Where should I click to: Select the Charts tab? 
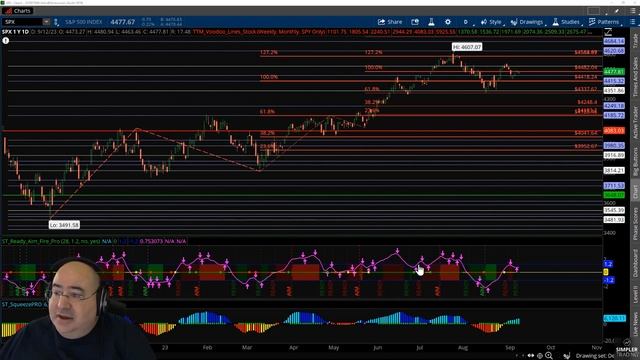click(x=18, y=11)
